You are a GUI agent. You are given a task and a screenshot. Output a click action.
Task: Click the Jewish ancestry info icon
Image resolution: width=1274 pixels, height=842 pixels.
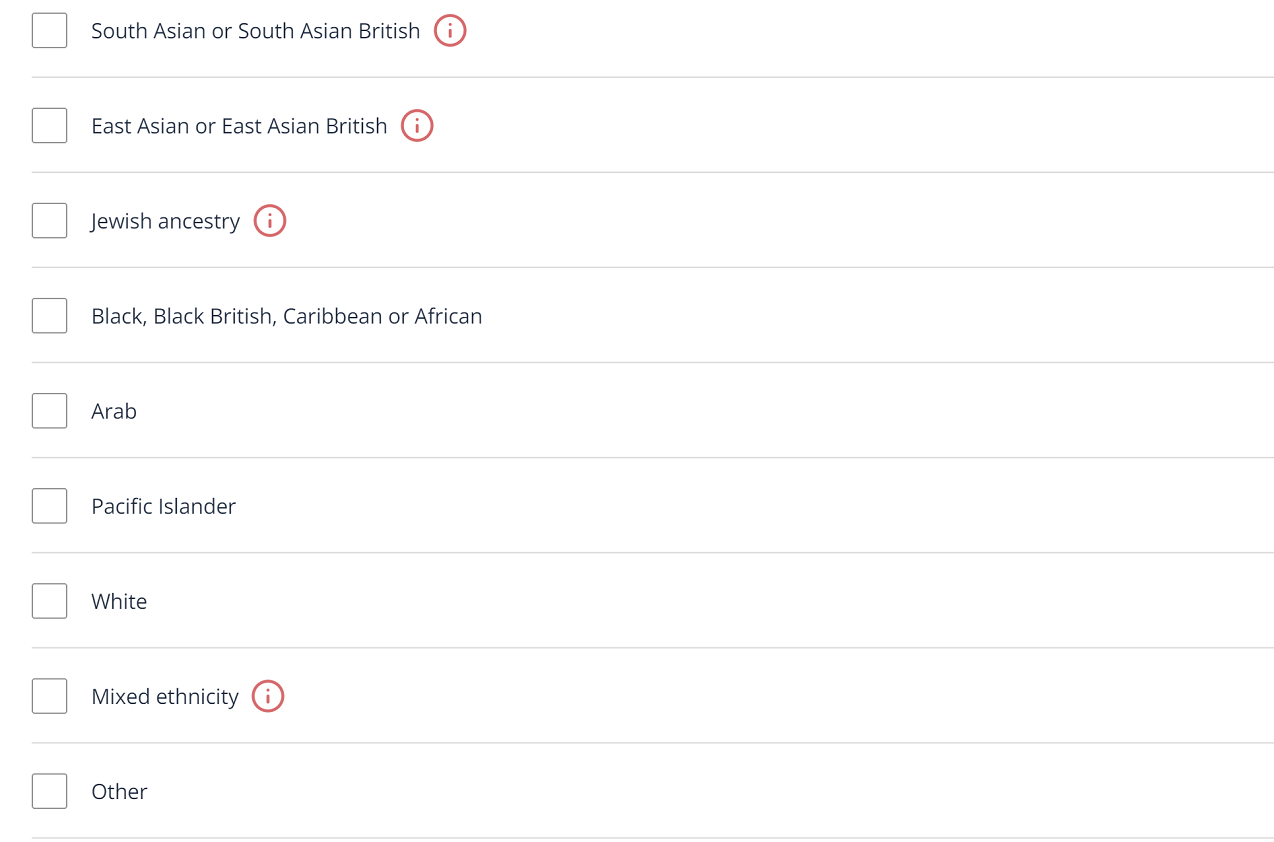pyautogui.click(x=270, y=221)
